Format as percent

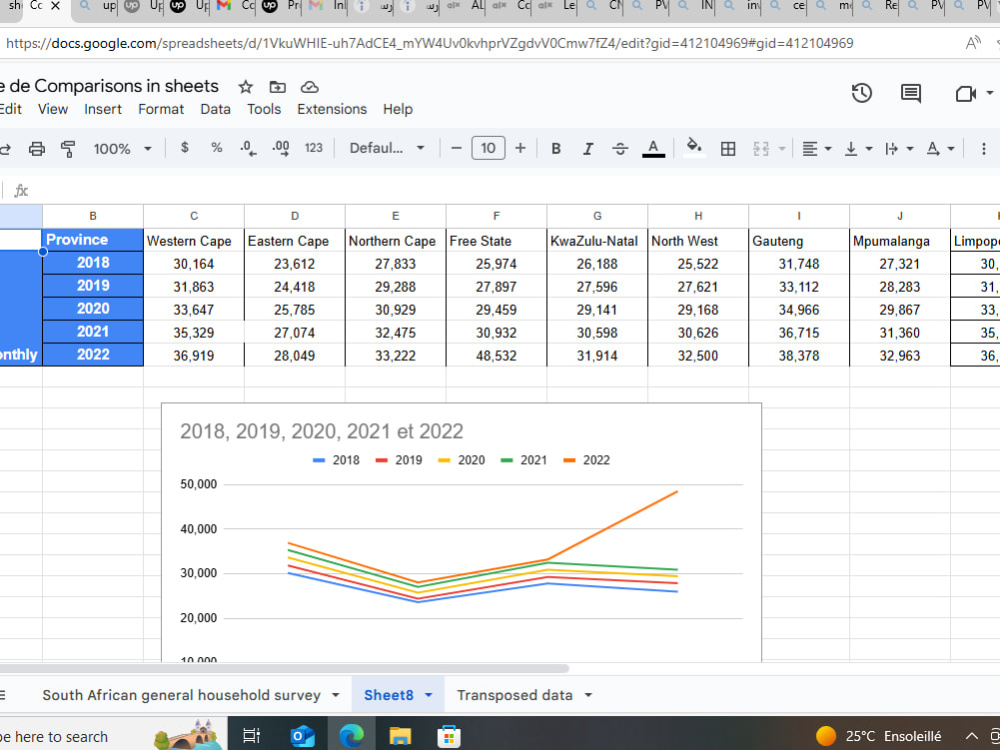pyautogui.click(x=217, y=148)
